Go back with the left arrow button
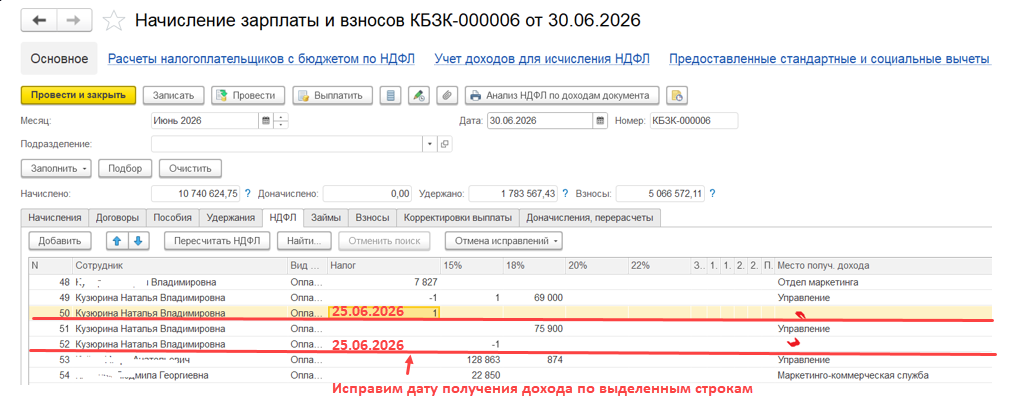Screen dimensions: 1010x414 coord(39,21)
